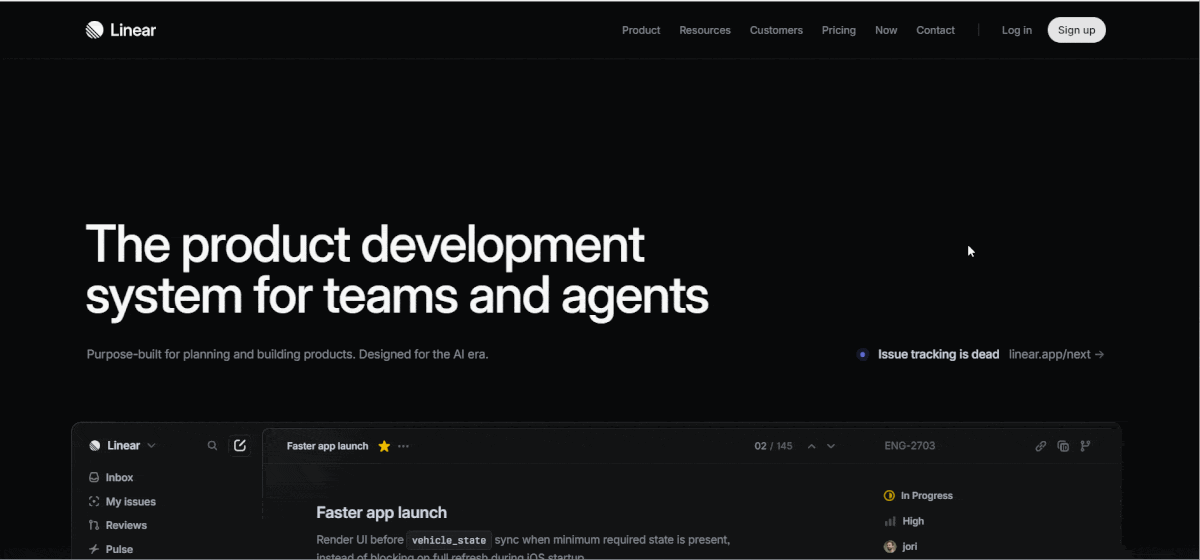Image resolution: width=1200 pixels, height=560 pixels.
Task: Open the Now page
Action: coord(886,30)
